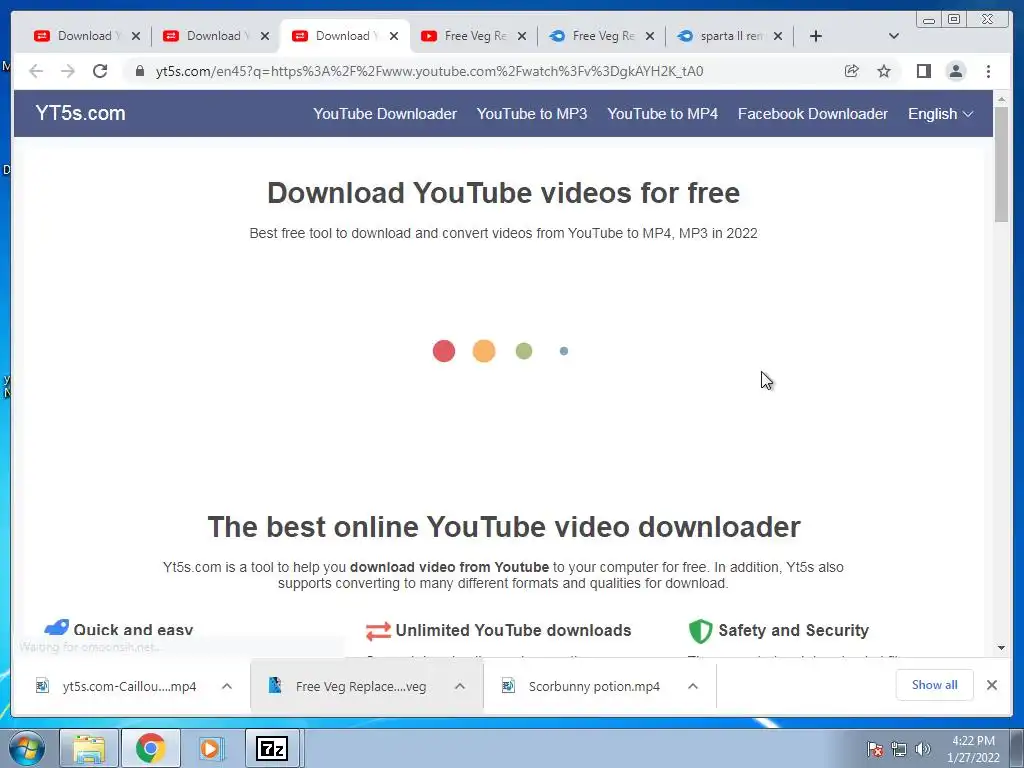Open volume speaker tray icon
The height and width of the screenshot is (768, 1024).
[923, 749]
